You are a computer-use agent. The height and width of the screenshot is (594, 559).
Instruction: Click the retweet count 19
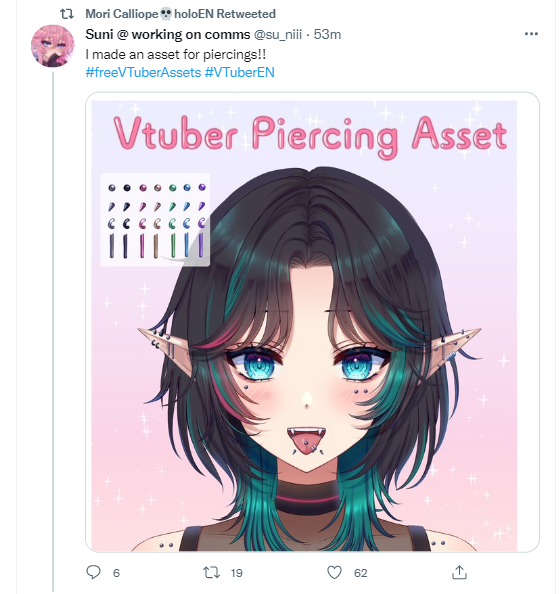[237, 573]
